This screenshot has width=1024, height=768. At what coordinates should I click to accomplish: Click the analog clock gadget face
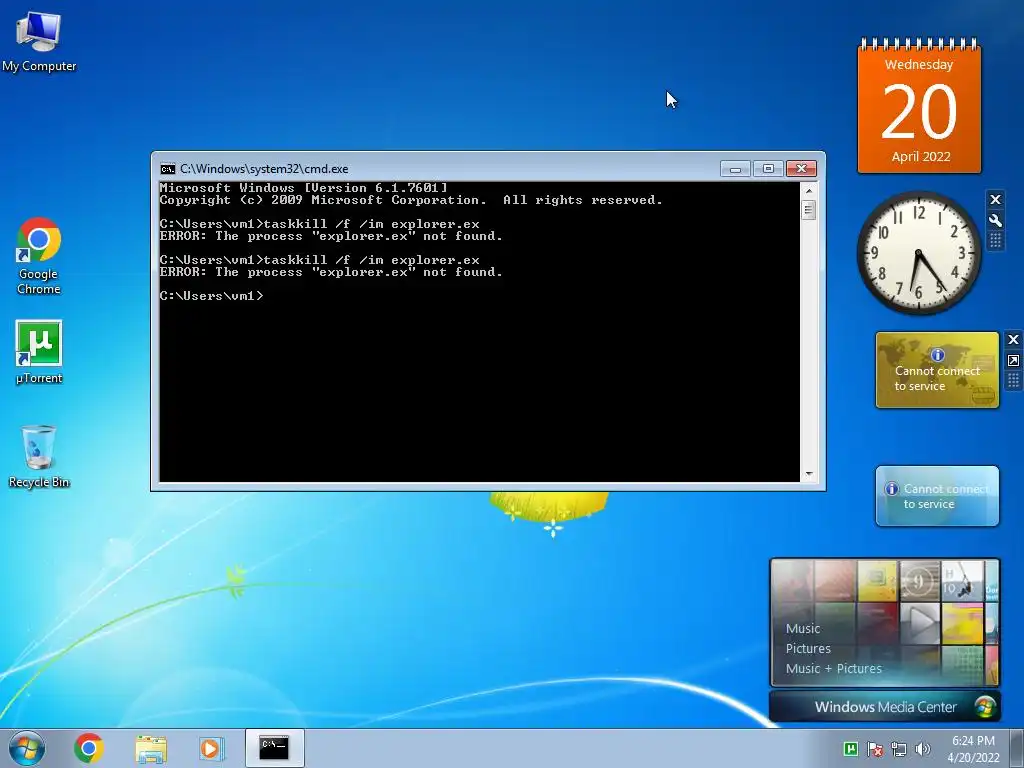click(918, 253)
